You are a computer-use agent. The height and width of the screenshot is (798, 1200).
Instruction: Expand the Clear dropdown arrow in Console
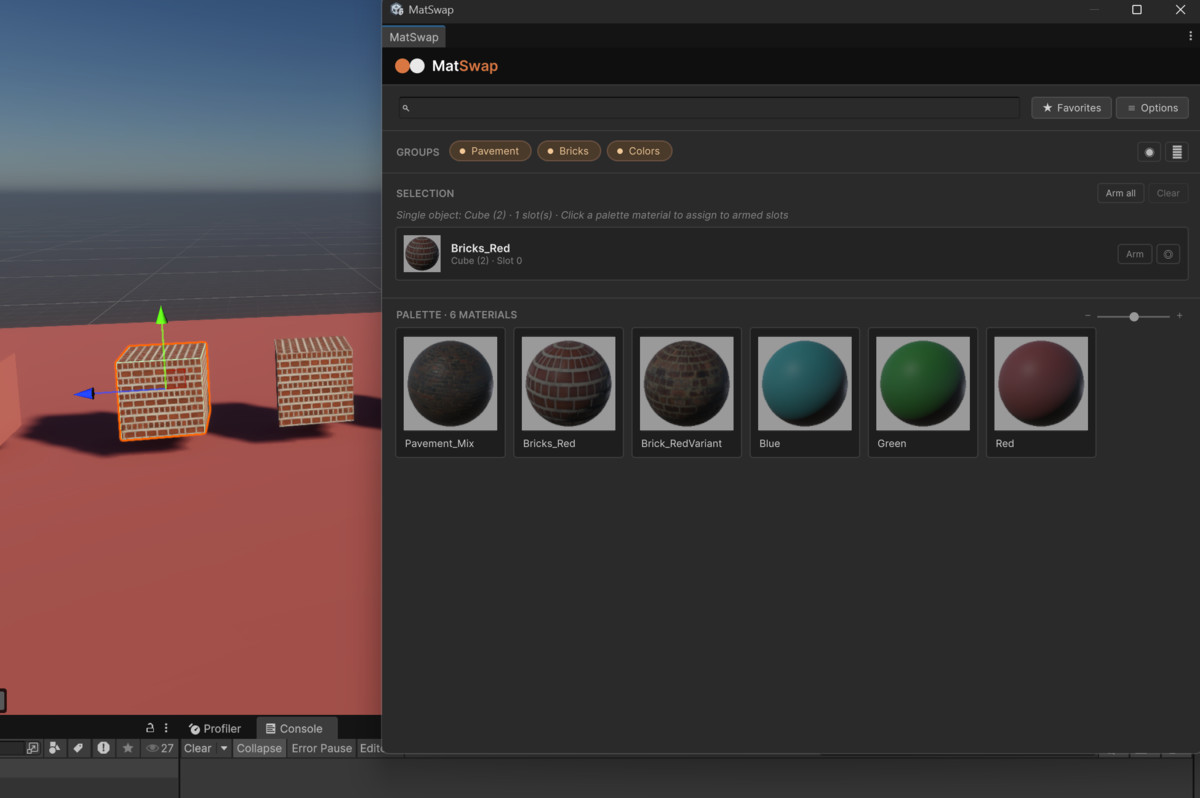click(x=224, y=748)
